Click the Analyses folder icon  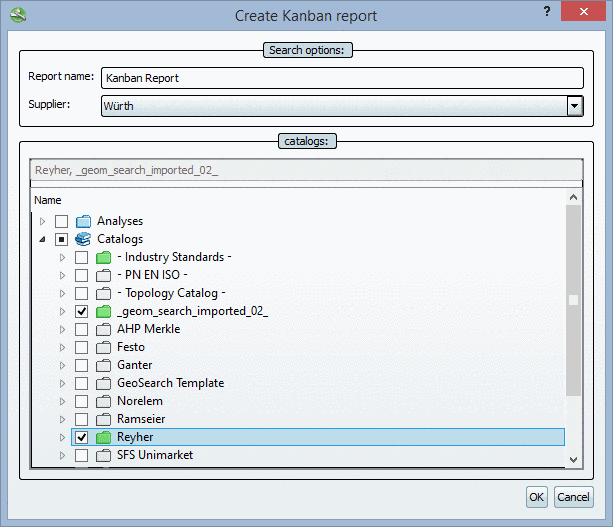pos(83,221)
